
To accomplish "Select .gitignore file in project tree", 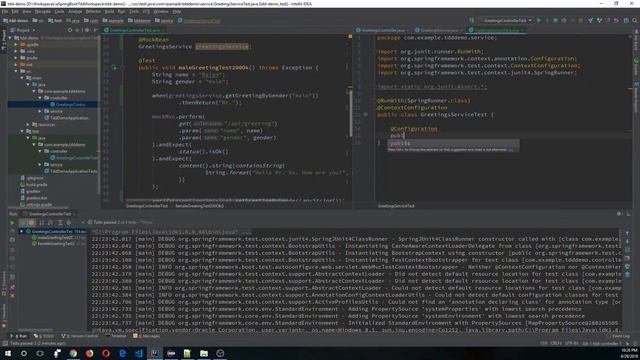I will pyautogui.click(x=32, y=178).
